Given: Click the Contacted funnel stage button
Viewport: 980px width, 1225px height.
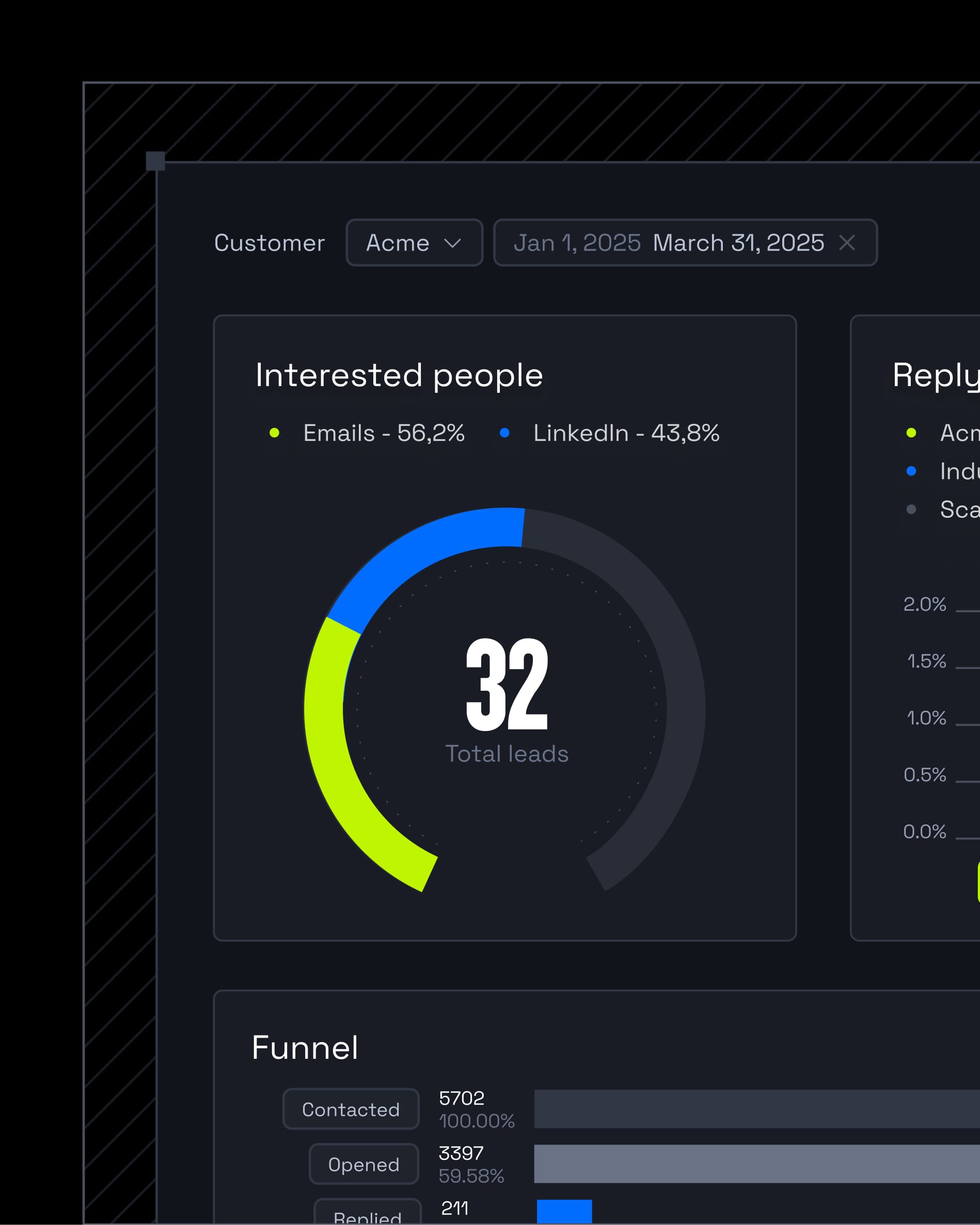Looking at the screenshot, I should tap(351, 1109).
